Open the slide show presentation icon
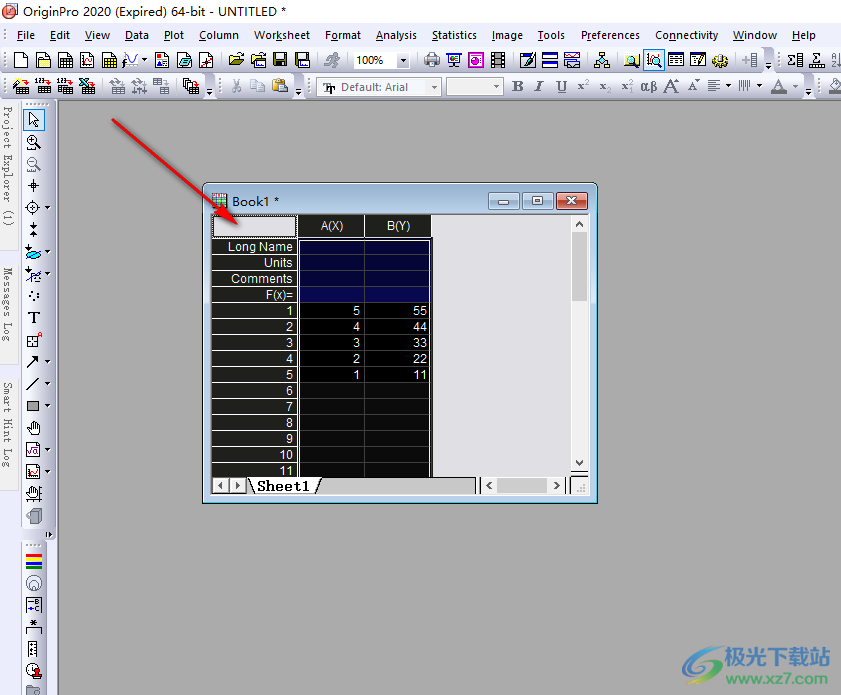This screenshot has width=841, height=695. tap(454, 60)
